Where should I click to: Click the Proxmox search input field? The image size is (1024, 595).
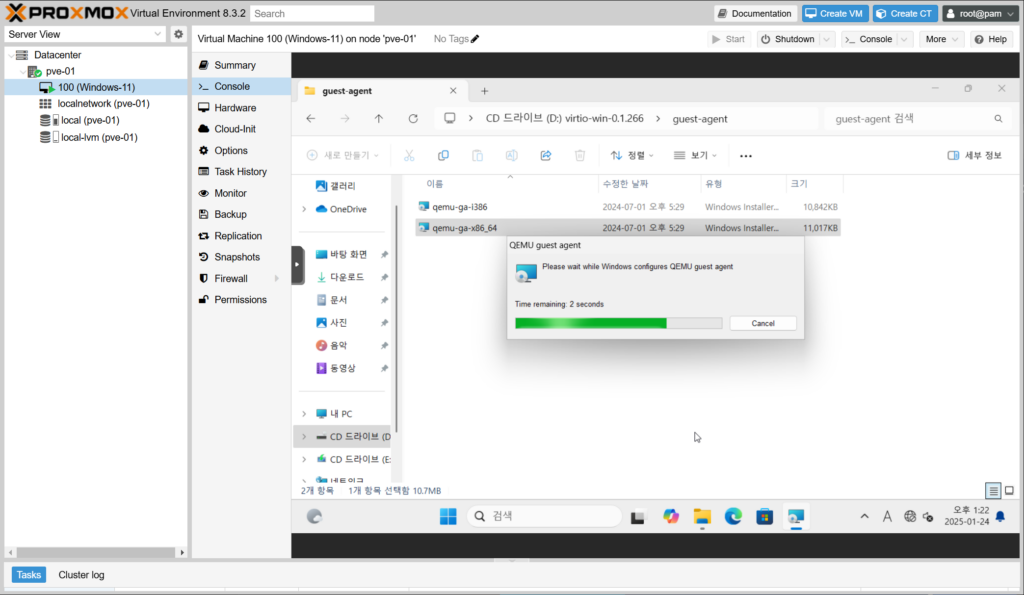312,14
